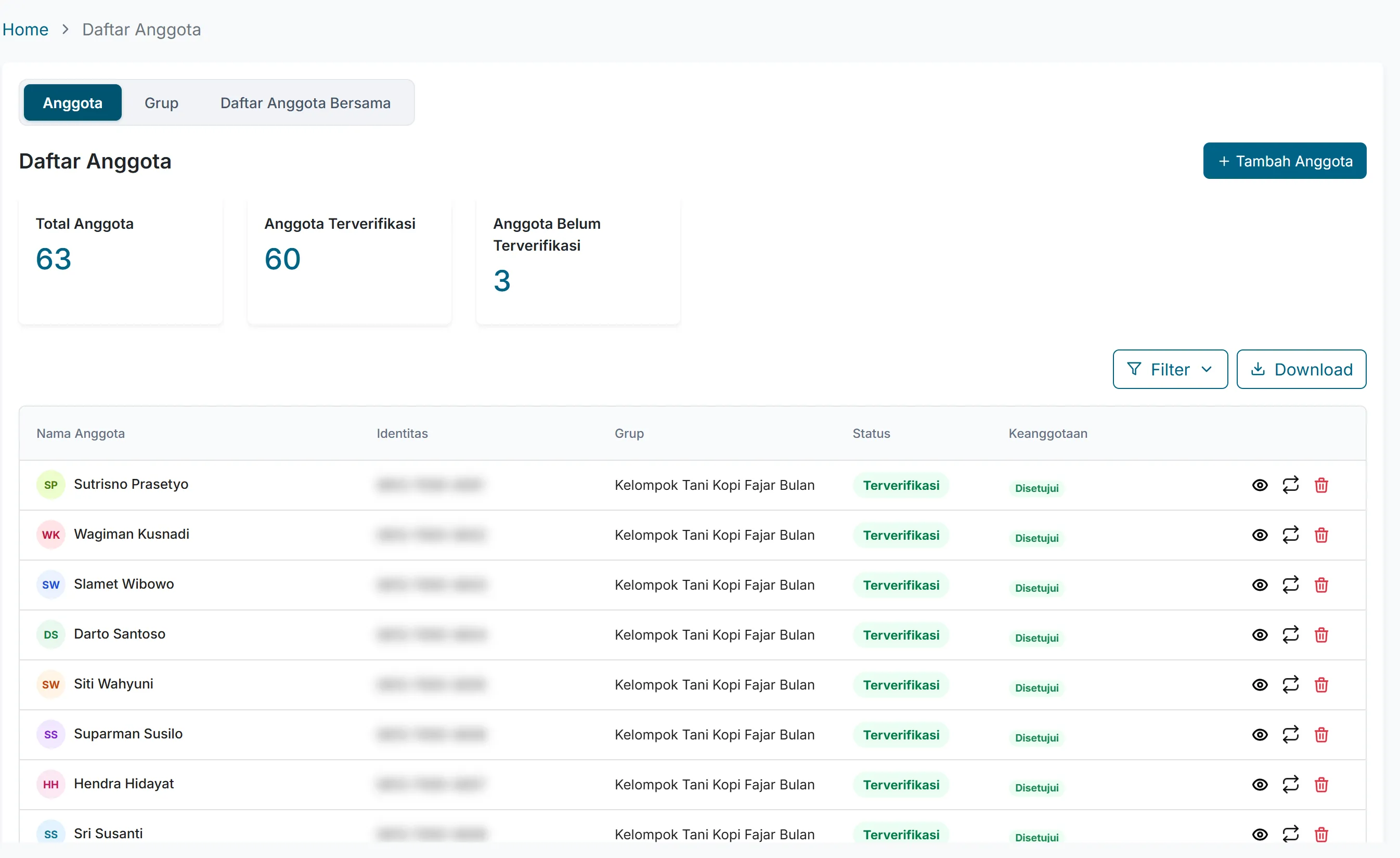Click the Nama Anggota column header

pyautogui.click(x=81, y=434)
